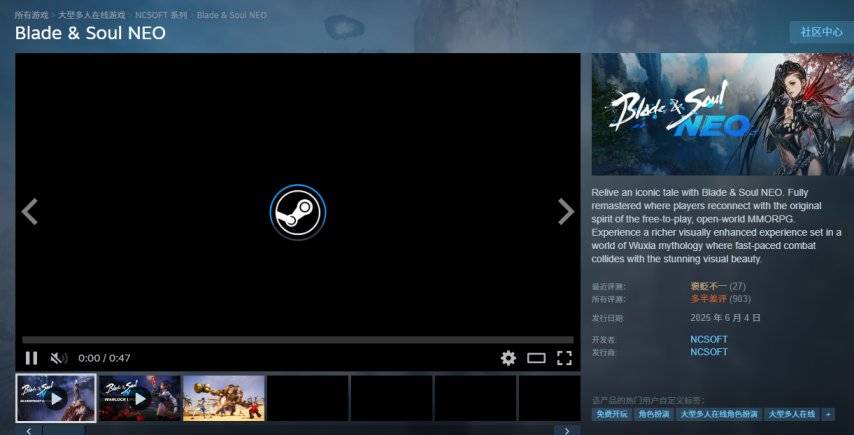Navigate to 大型多人在线游戏 breadcrumb

click(x=92, y=16)
